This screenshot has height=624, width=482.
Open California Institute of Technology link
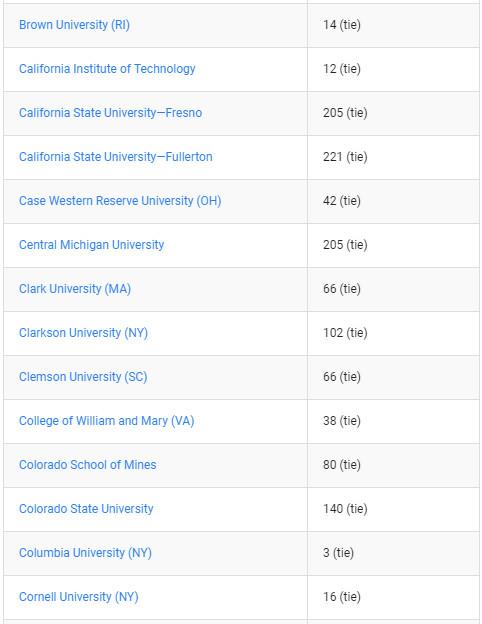(107, 69)
